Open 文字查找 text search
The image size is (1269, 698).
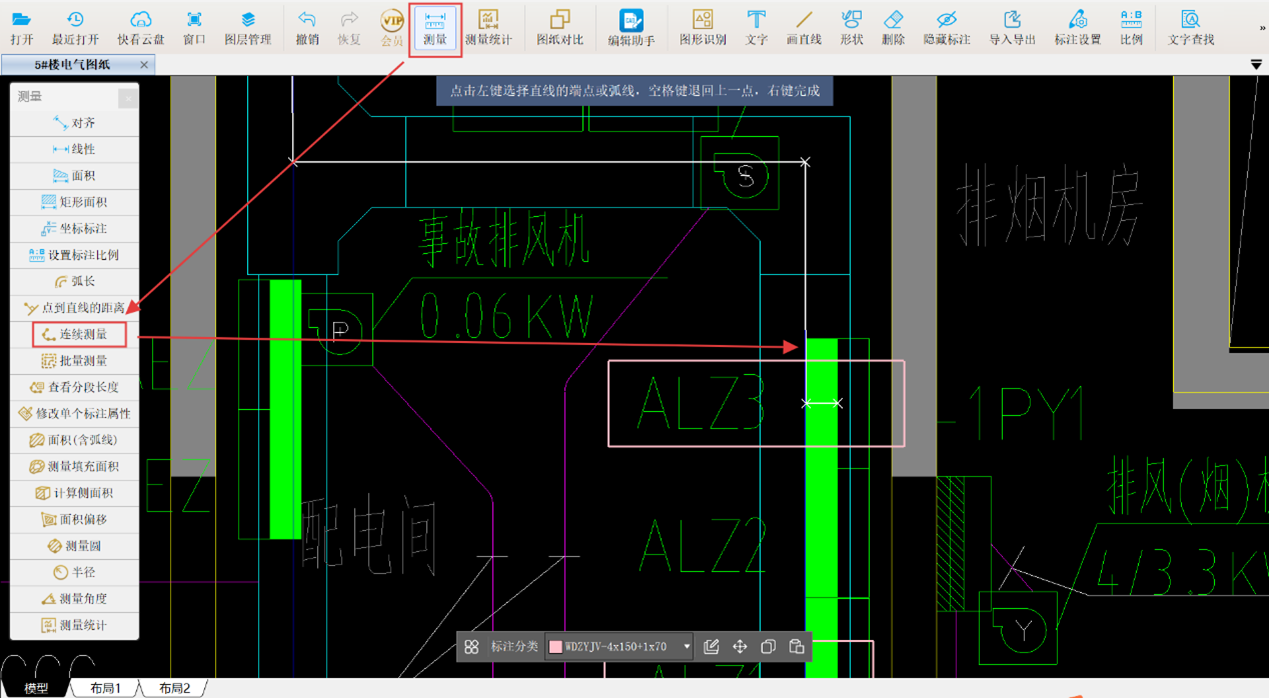[1190, 28]
